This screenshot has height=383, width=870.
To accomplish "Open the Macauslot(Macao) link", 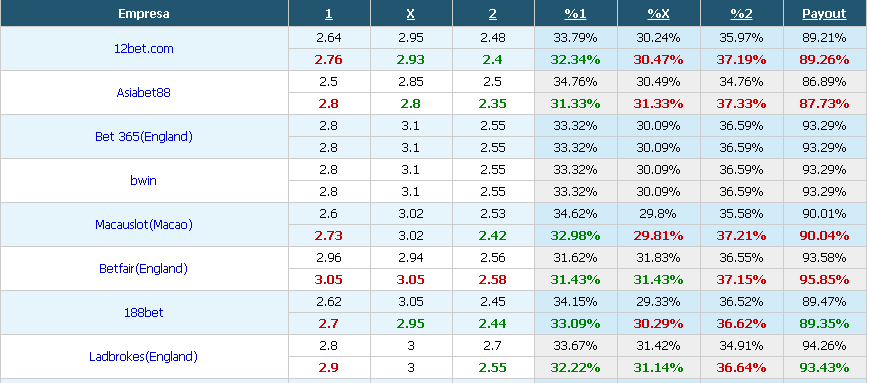I will click(x=144, y=225).
